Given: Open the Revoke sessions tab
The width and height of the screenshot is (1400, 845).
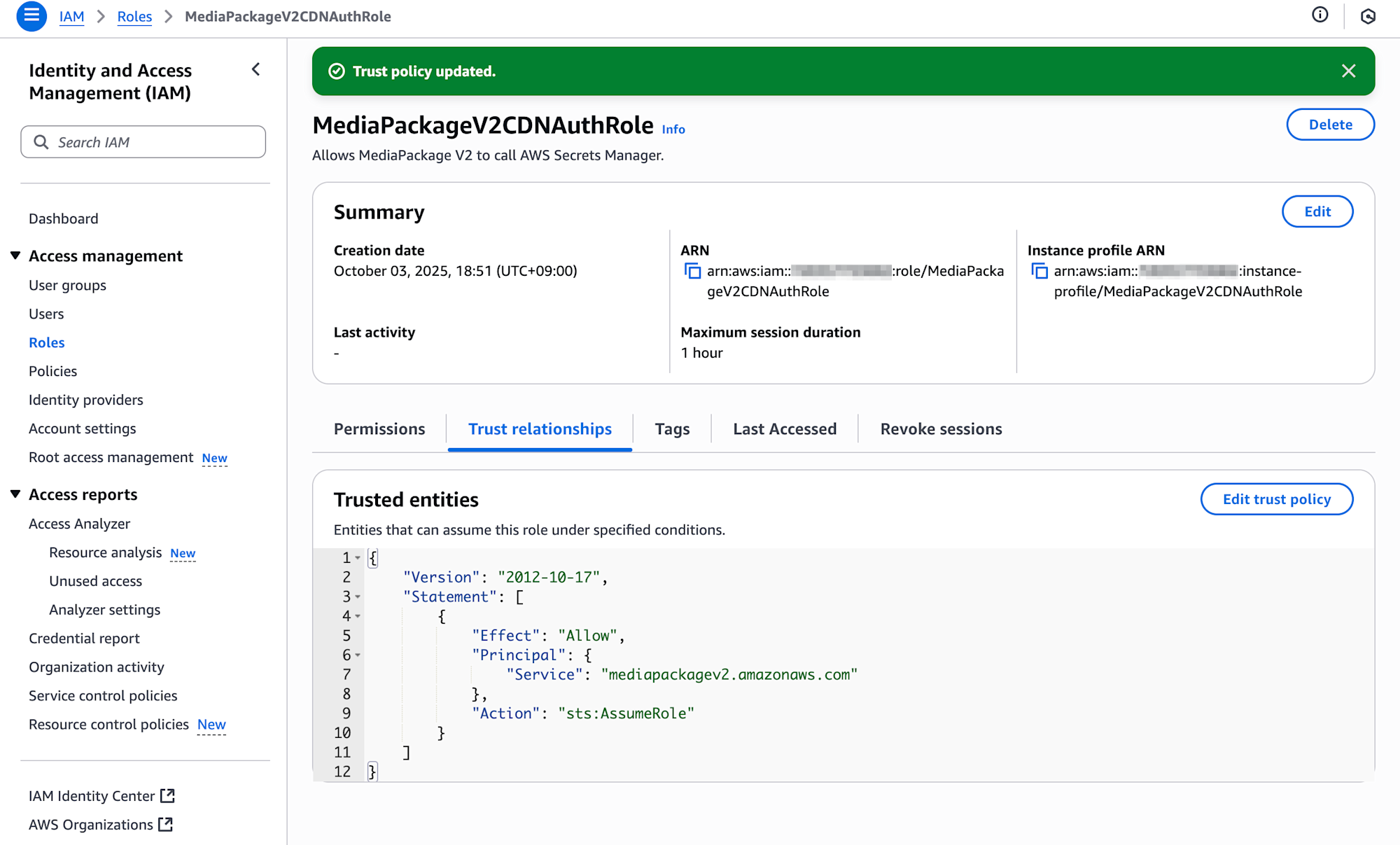Looking at the screenshot, I should 941,429.
